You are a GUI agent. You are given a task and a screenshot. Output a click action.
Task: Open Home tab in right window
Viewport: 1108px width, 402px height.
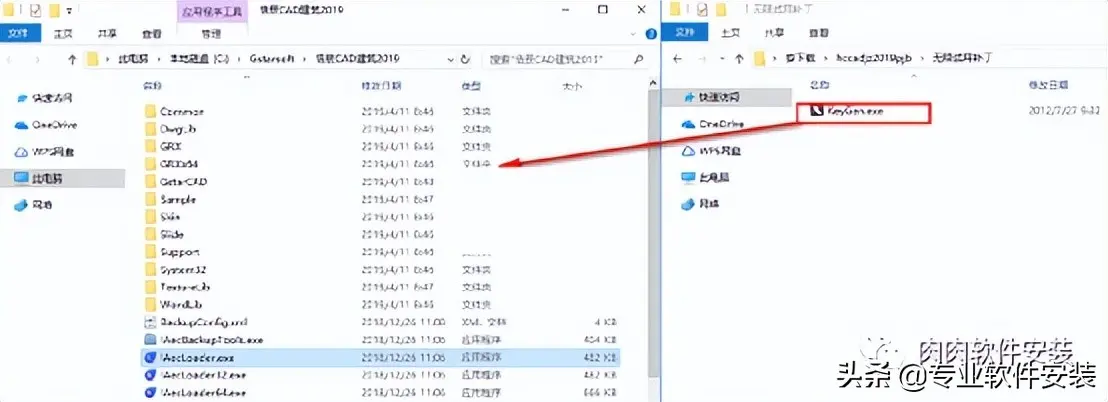click(730, 32)
